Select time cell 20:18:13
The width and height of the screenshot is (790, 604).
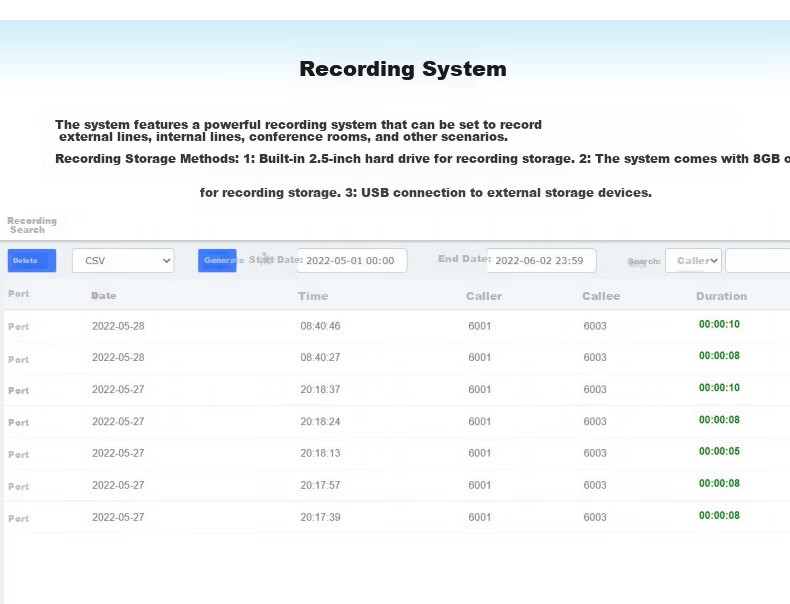coord(320,453)
